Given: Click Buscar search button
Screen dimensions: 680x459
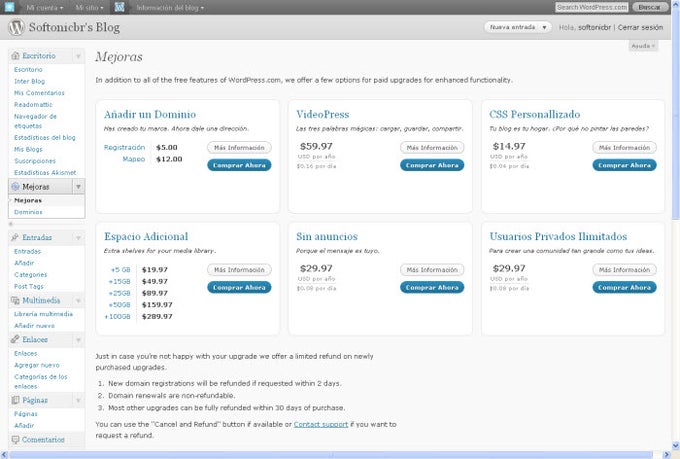Looking at the screenshot, I should click(x=649, y=7).
